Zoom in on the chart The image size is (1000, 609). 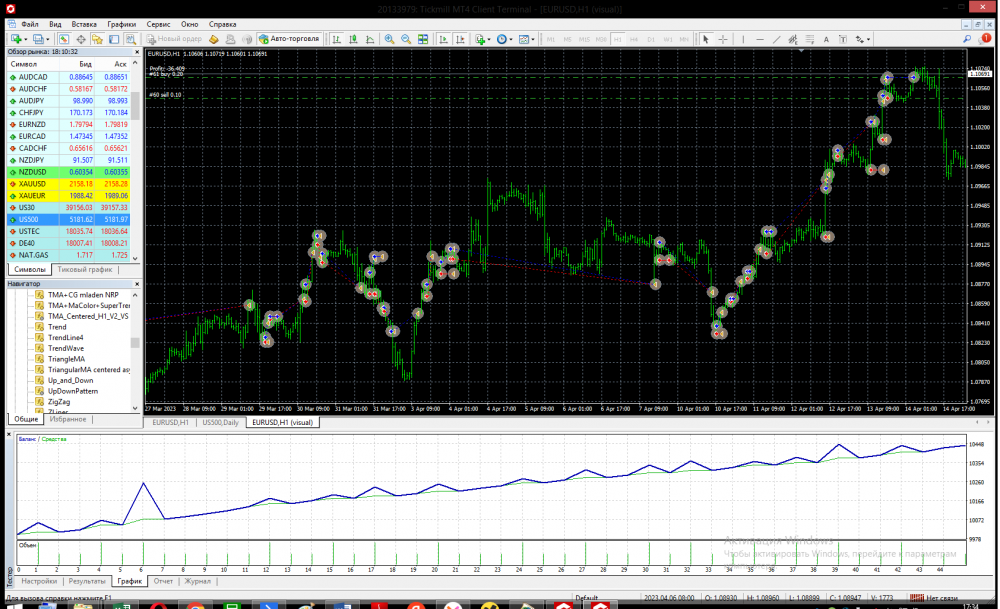click(x=389, y=39)
